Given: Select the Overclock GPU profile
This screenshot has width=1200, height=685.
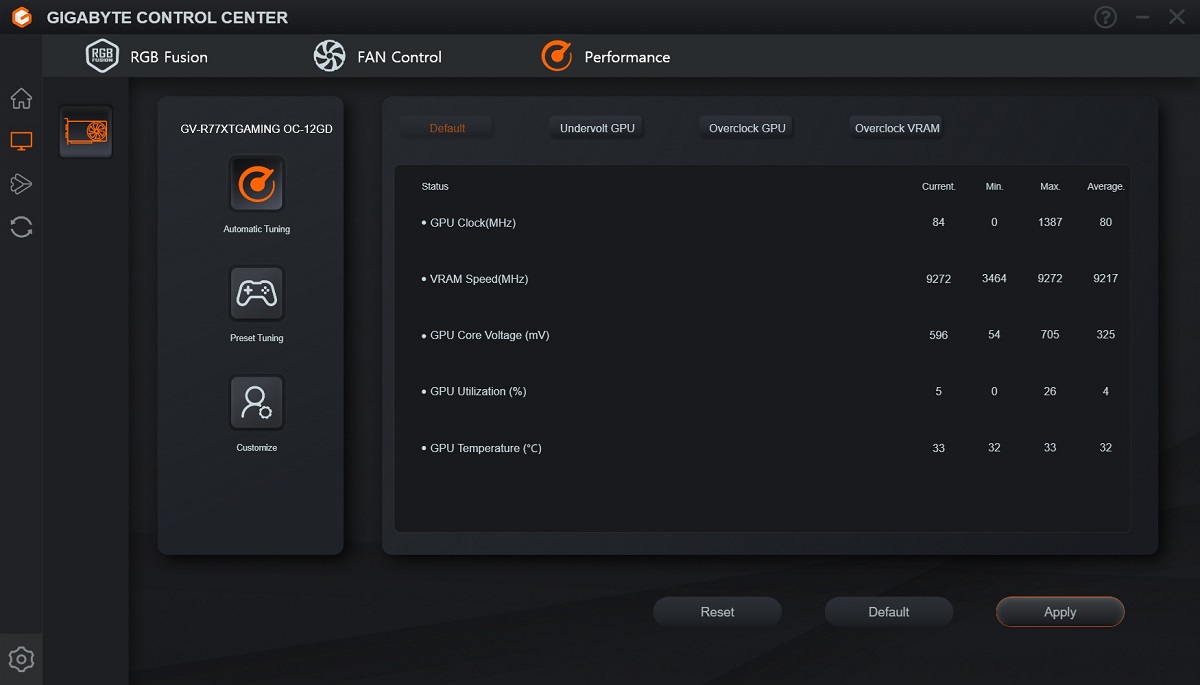Looking at the screenshot, I should click(747, 128).
